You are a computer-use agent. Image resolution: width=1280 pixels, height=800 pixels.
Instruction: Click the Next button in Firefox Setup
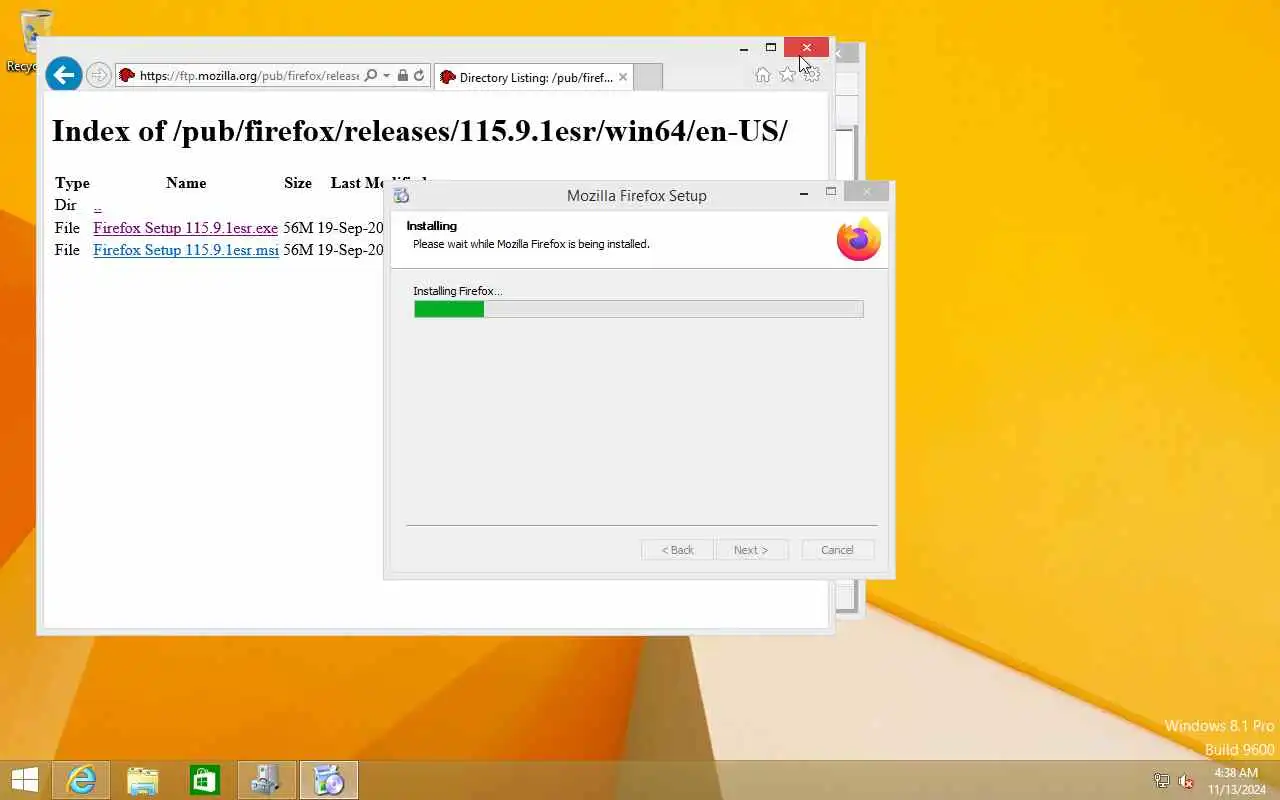tap(751, 550)
